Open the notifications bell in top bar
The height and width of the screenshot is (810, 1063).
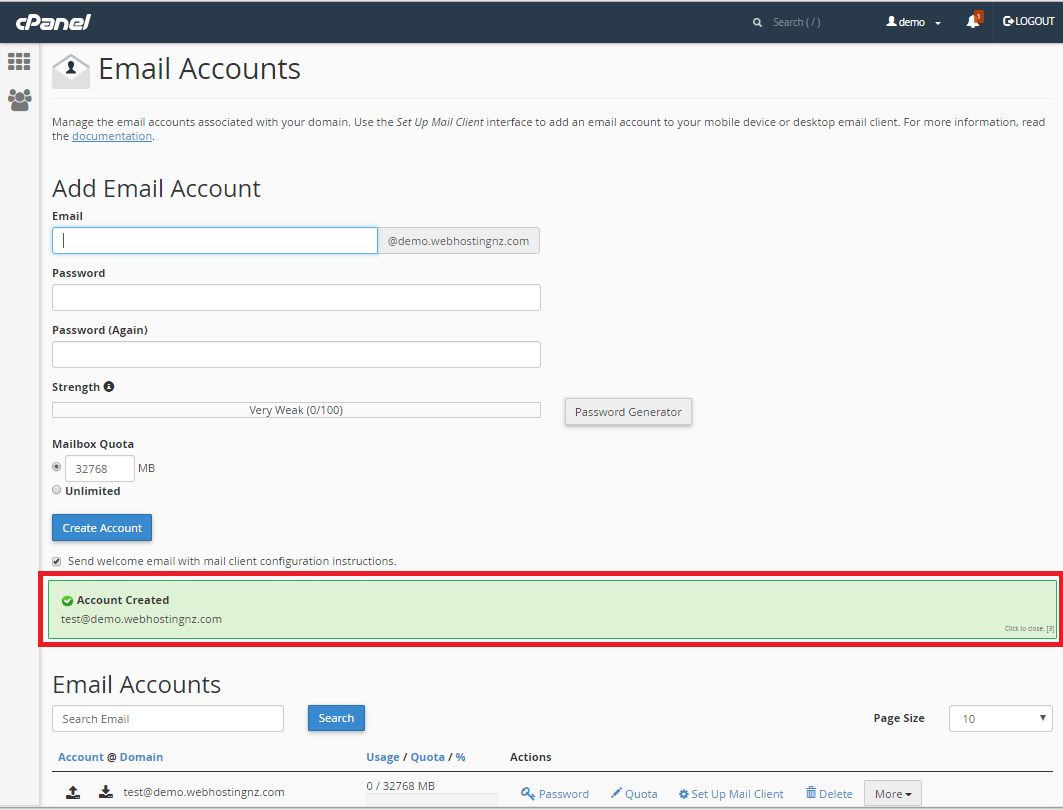(x=971, y=20)
